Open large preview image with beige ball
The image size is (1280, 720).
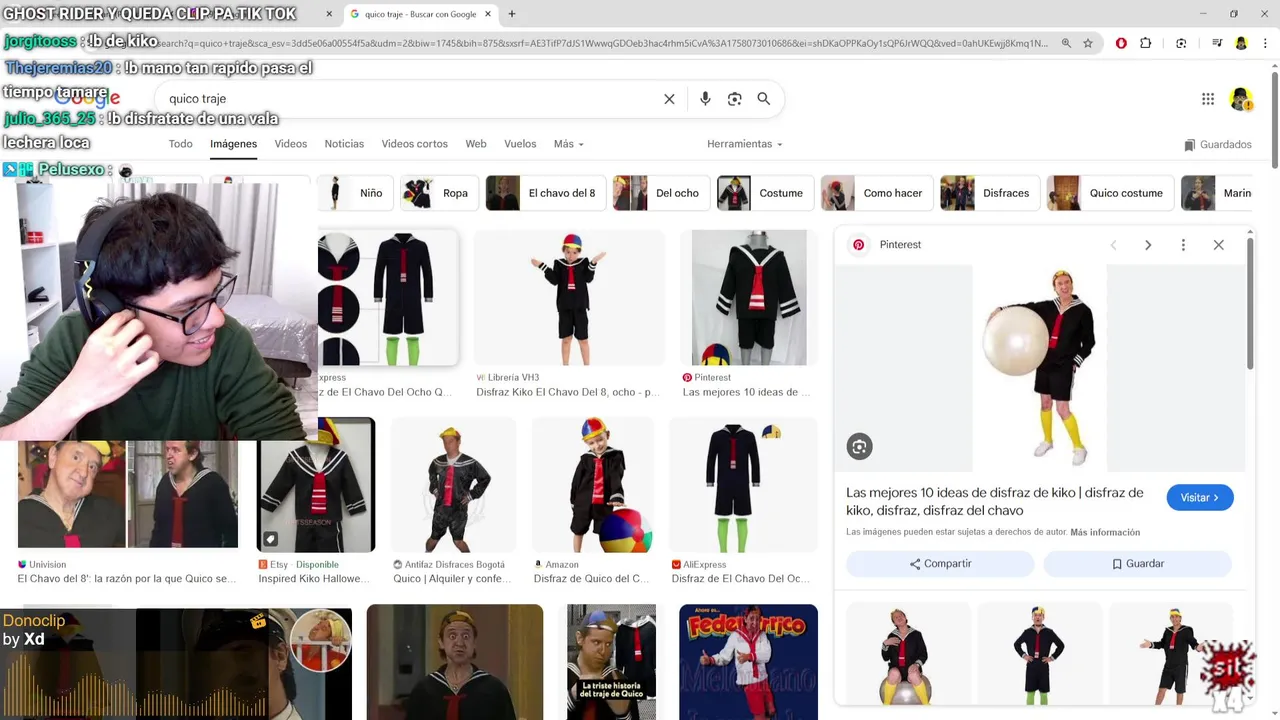click(x=1040, y=368)
